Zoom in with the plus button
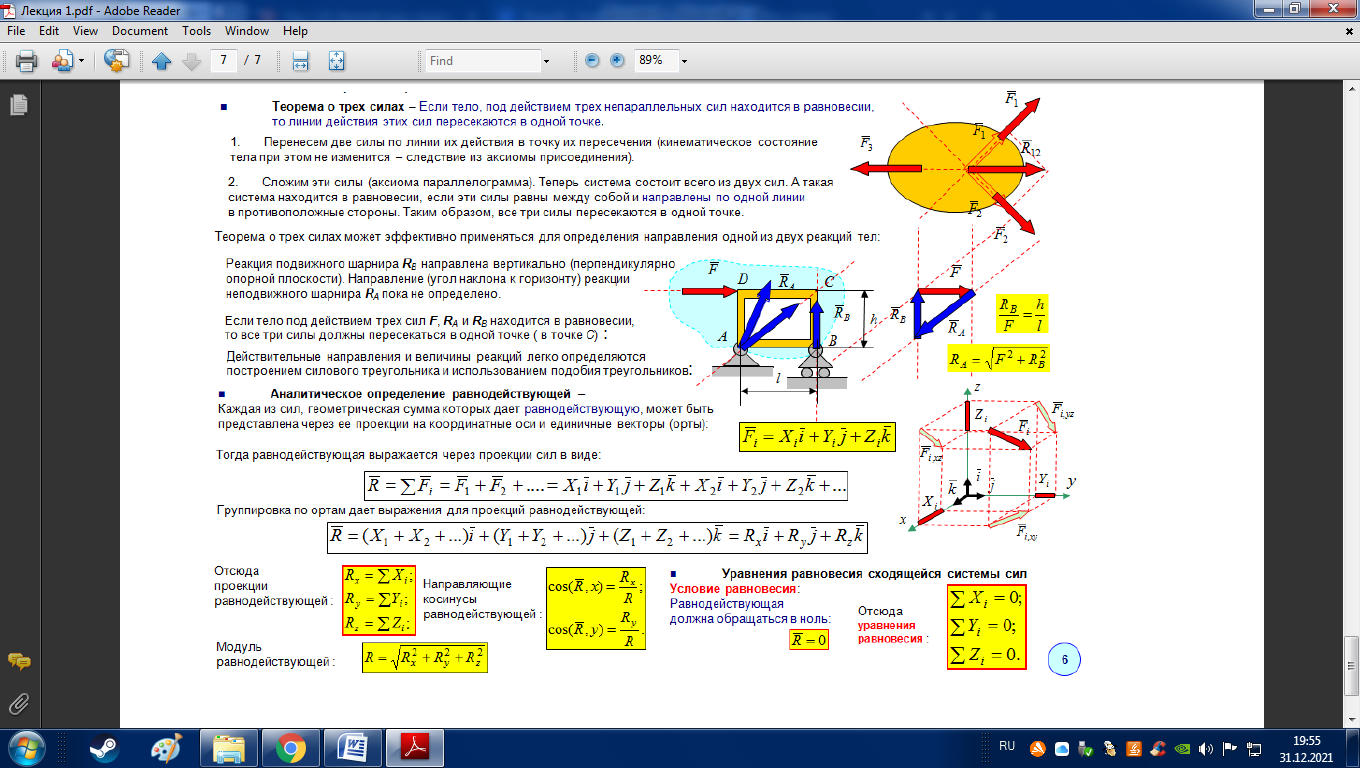 tap(617, 60)
